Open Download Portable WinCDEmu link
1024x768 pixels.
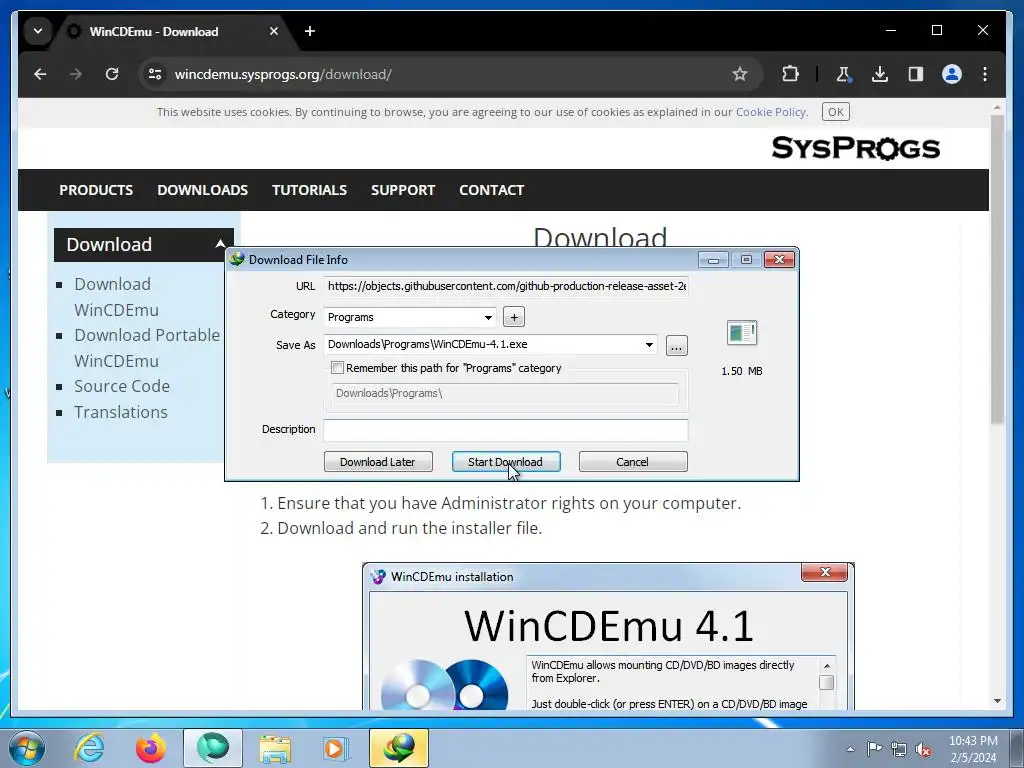click(x=147, y=348)
